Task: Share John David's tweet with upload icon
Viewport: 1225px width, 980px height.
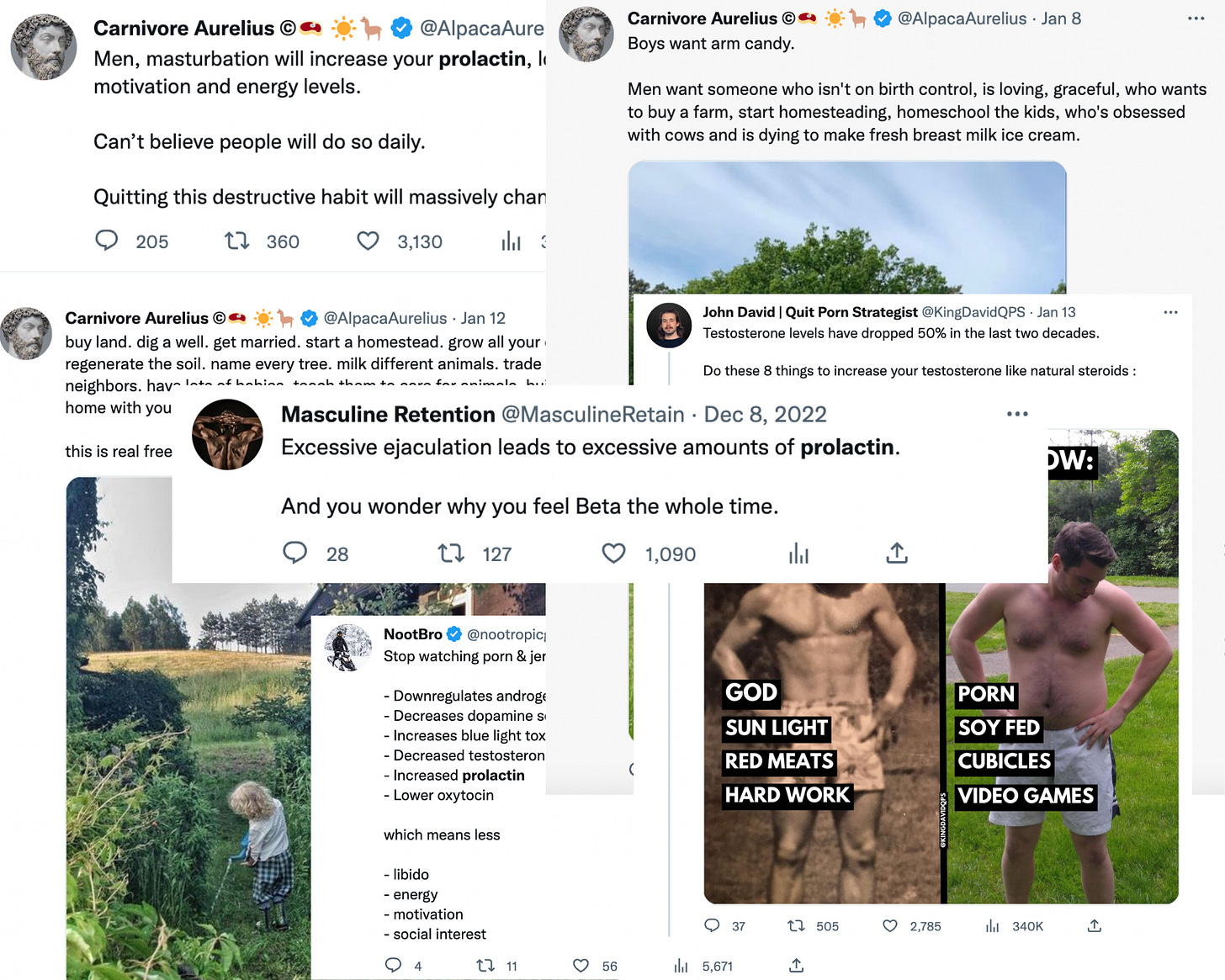Action: pos(1094,925)
